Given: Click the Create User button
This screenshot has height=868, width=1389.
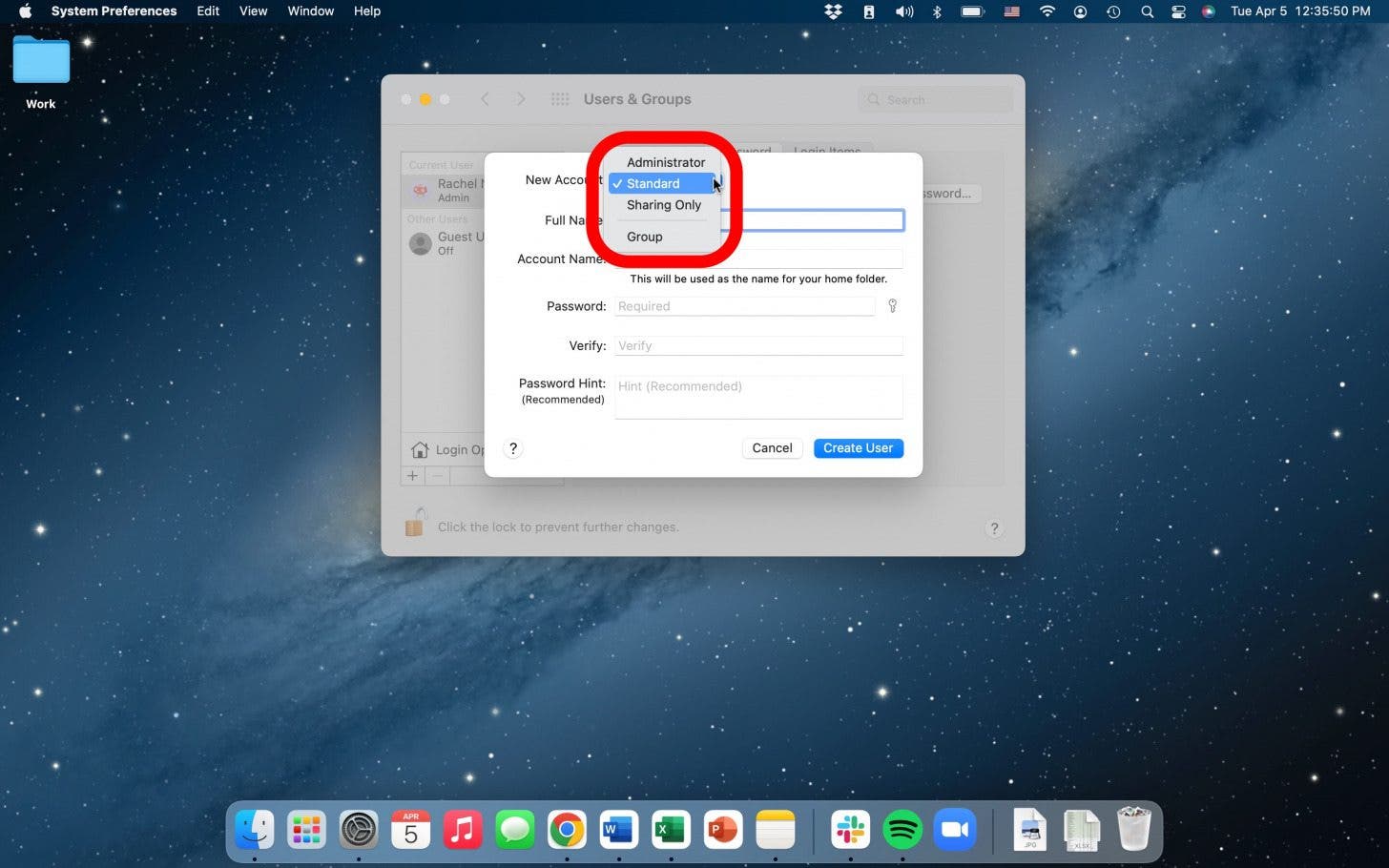Looking at the screenshot, I should 857,447.
